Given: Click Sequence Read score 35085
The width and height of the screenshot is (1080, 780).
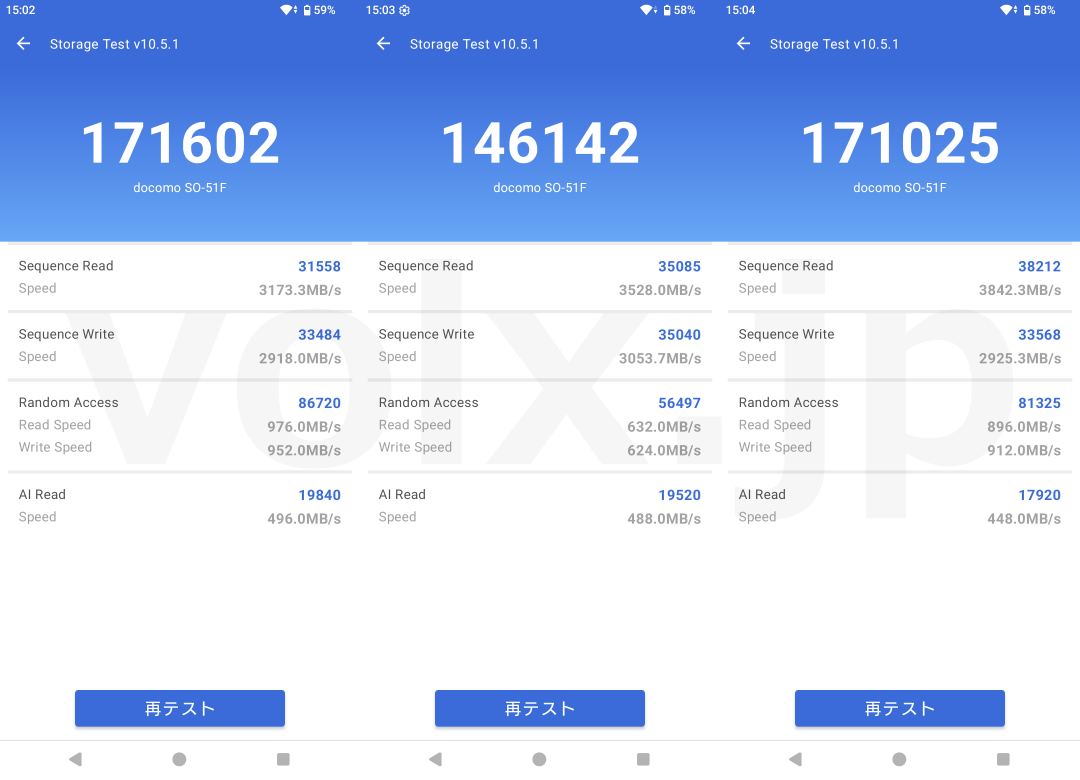Looking at the screenshot, I should tap(679, 267).
